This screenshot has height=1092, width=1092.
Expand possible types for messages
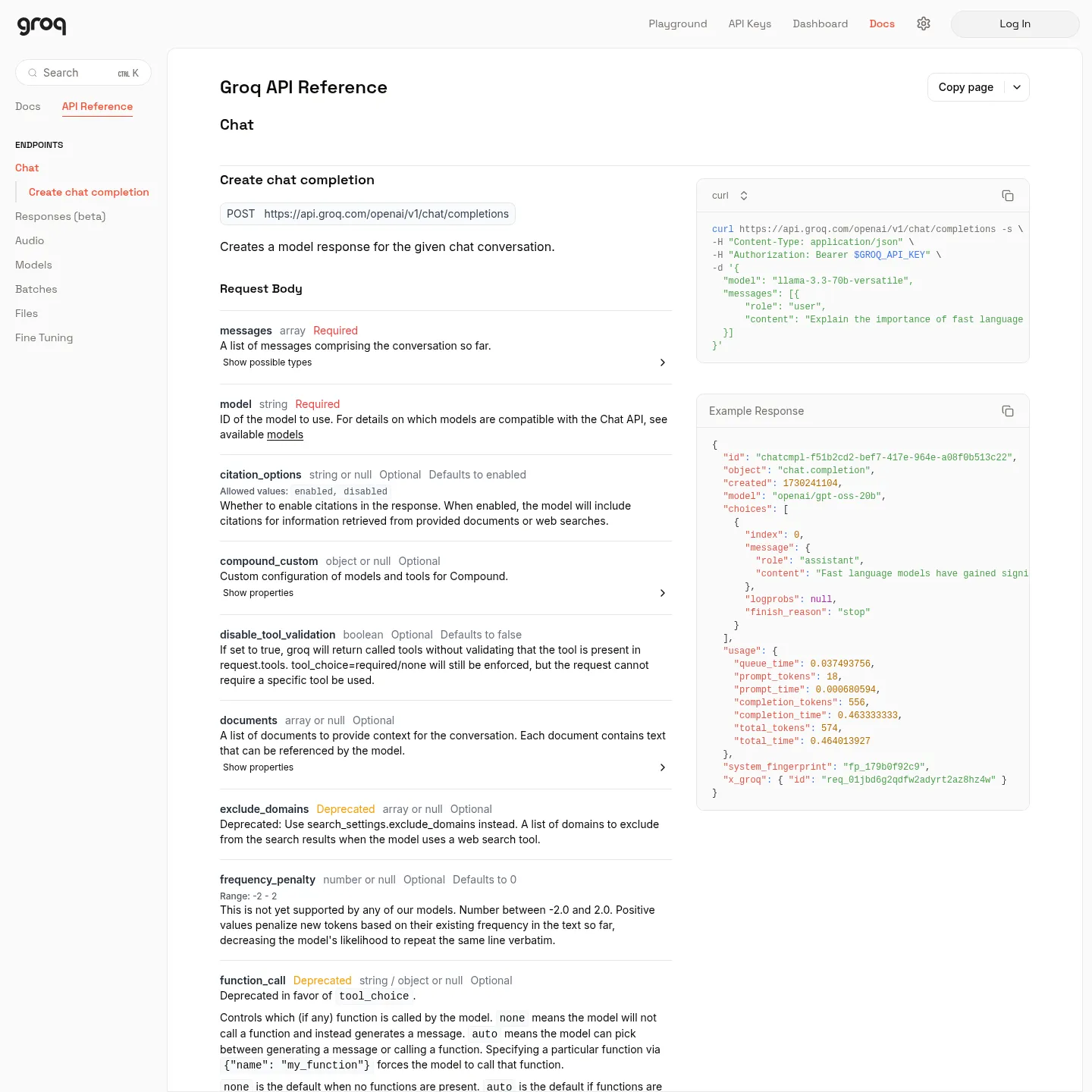coord(446,362)
